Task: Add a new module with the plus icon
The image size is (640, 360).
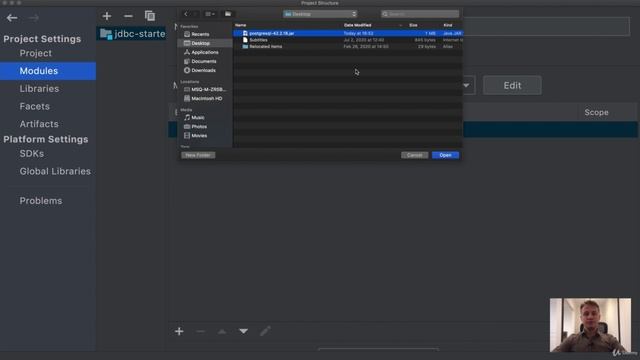Action: tap(107, 16)
